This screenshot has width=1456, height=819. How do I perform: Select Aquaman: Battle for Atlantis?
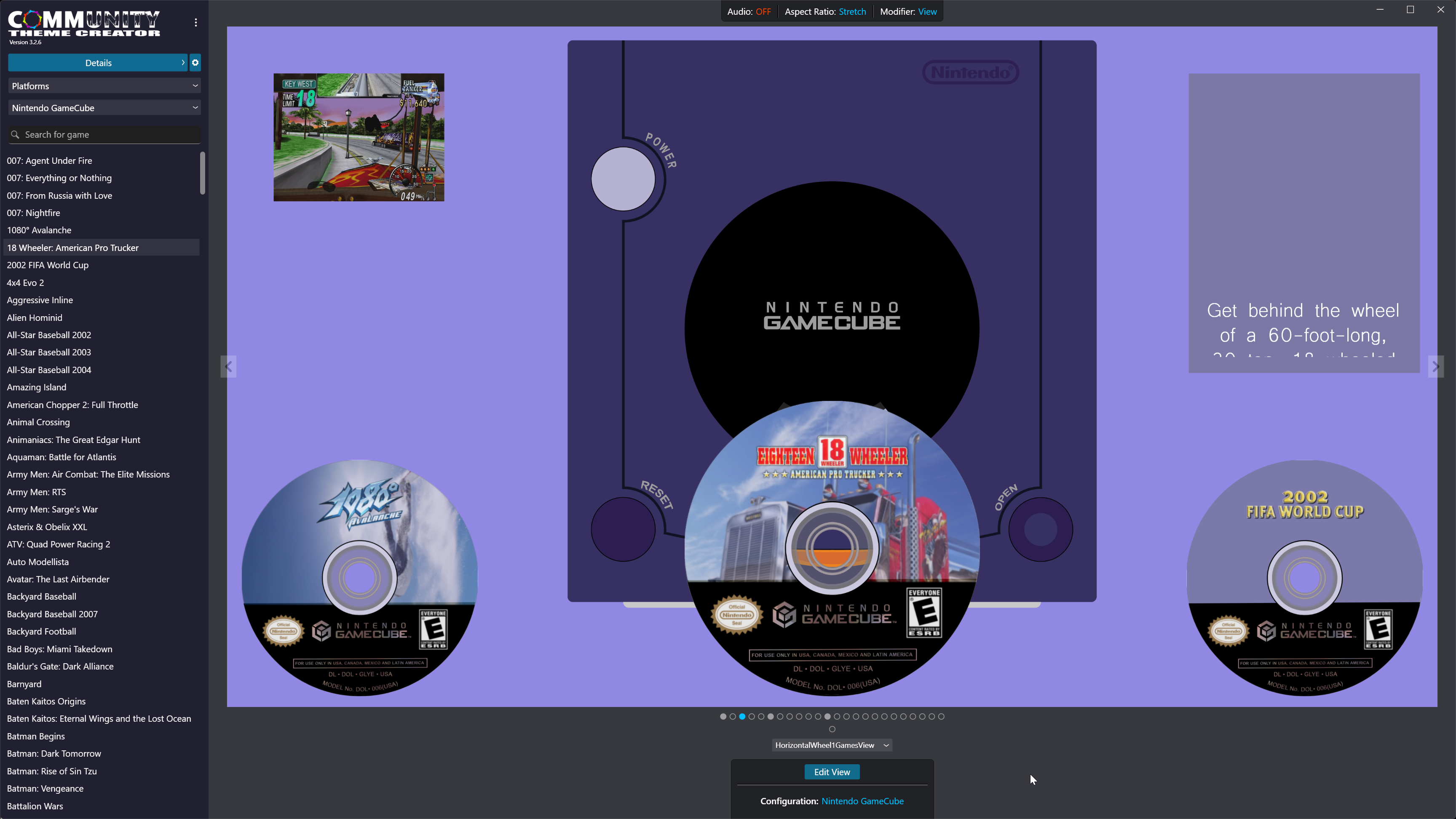61,457
